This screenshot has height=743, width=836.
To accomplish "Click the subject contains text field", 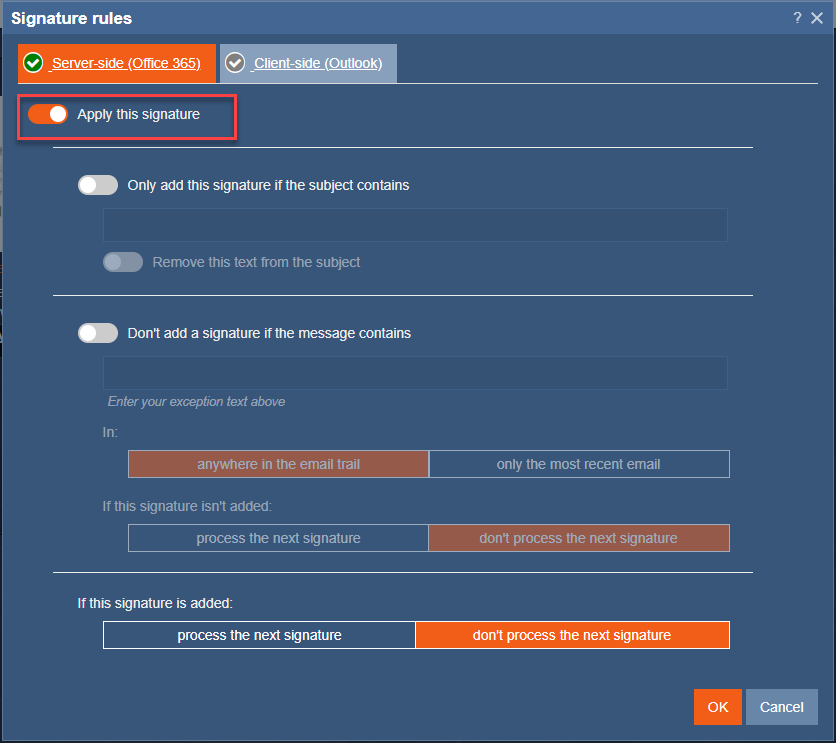I will 414,225.
